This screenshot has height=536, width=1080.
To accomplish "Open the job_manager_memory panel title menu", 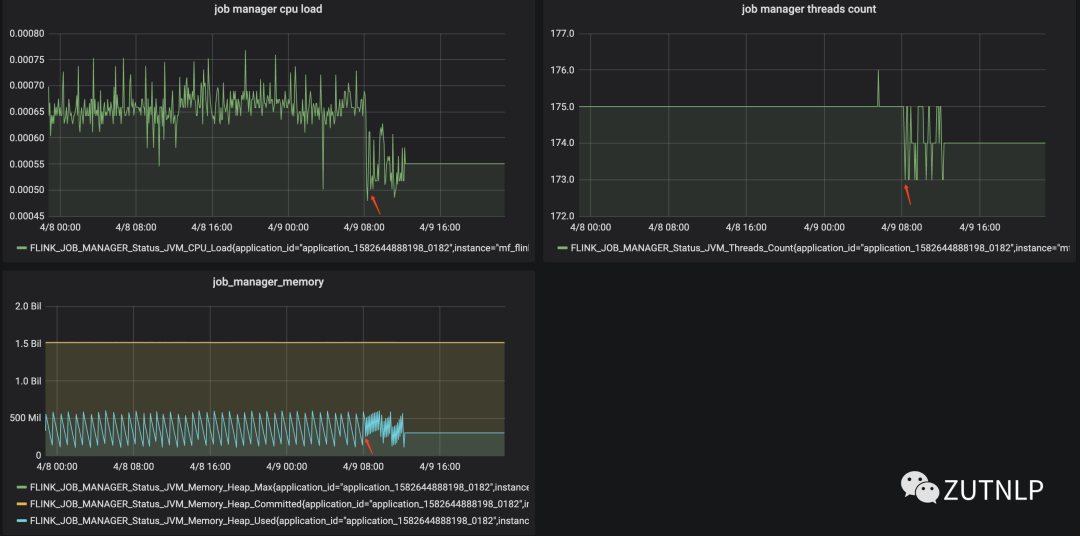I will [x=268, y=282].
